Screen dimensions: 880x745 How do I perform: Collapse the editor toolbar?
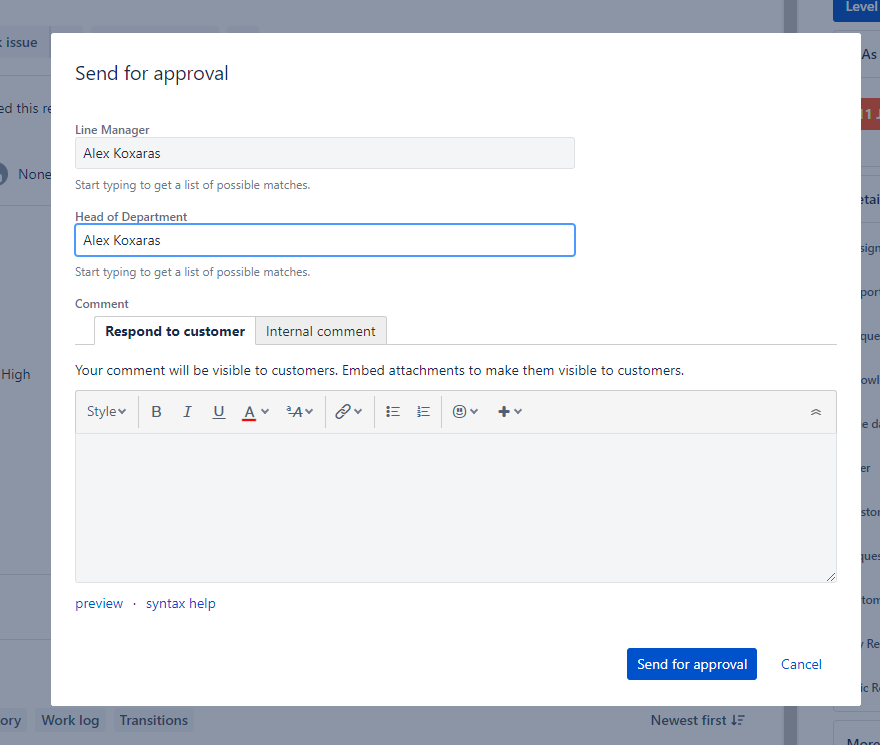(815, 412)
